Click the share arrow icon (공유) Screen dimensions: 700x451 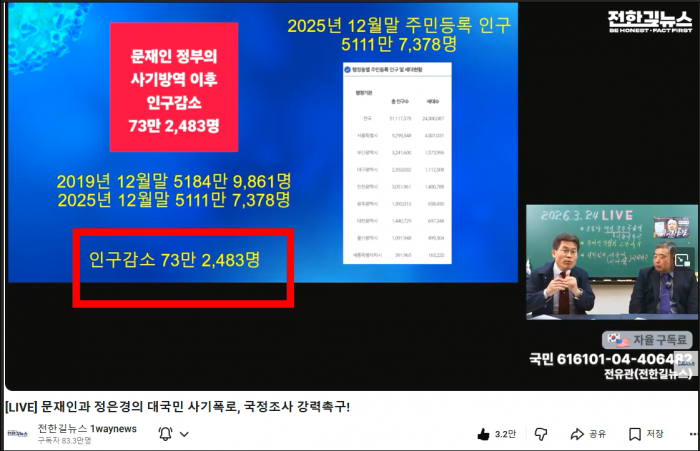[577, 434]
